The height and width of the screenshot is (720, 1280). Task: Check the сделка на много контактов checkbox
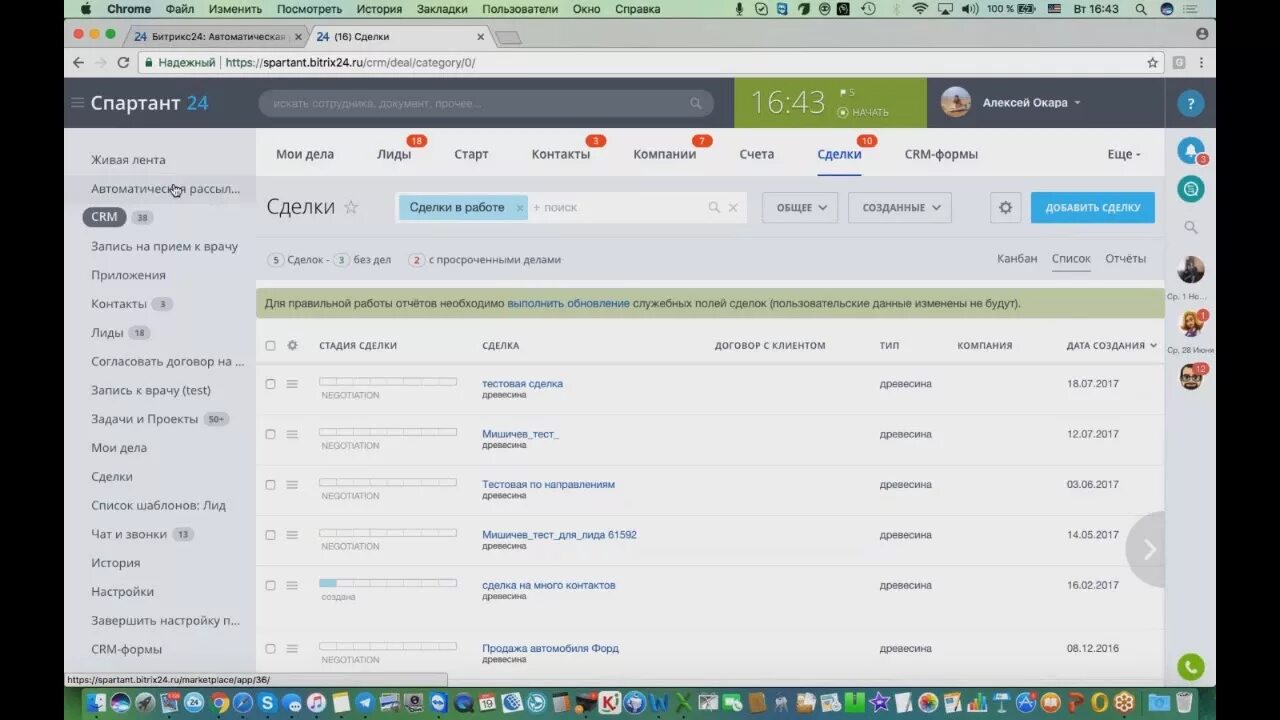[270, 585]
